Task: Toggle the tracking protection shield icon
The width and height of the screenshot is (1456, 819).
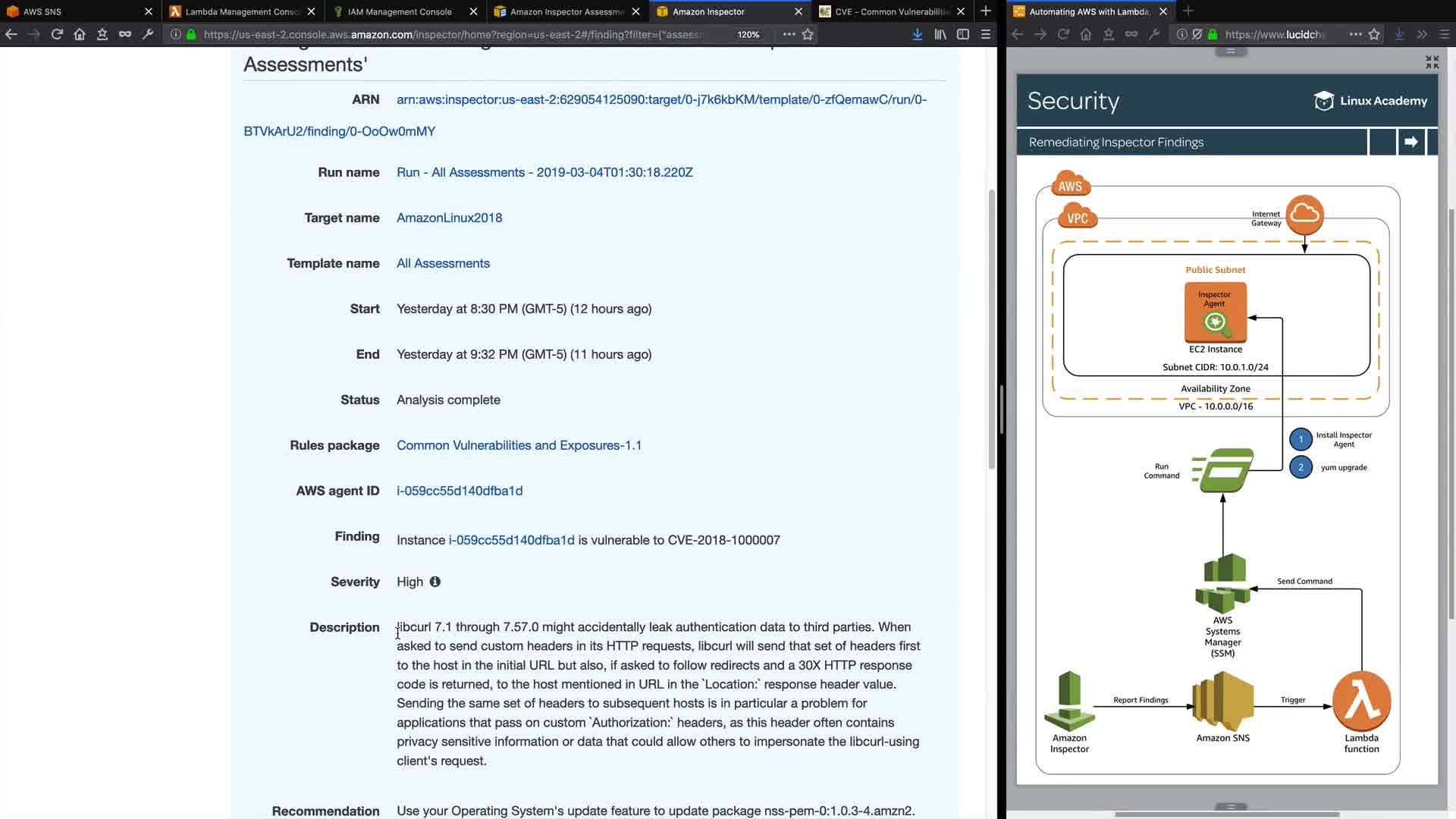Action: click(x=1197, y=34)
